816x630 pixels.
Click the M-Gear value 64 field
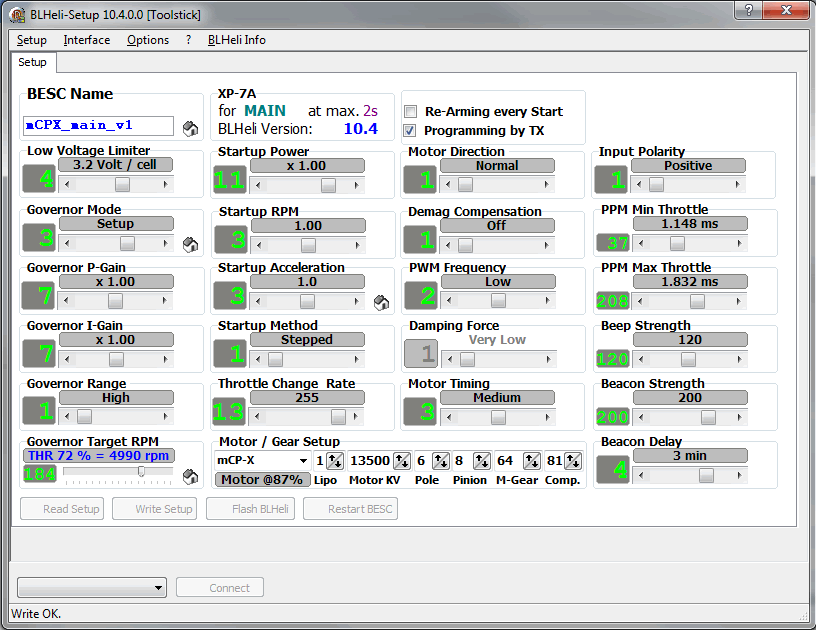click(507, 461)
